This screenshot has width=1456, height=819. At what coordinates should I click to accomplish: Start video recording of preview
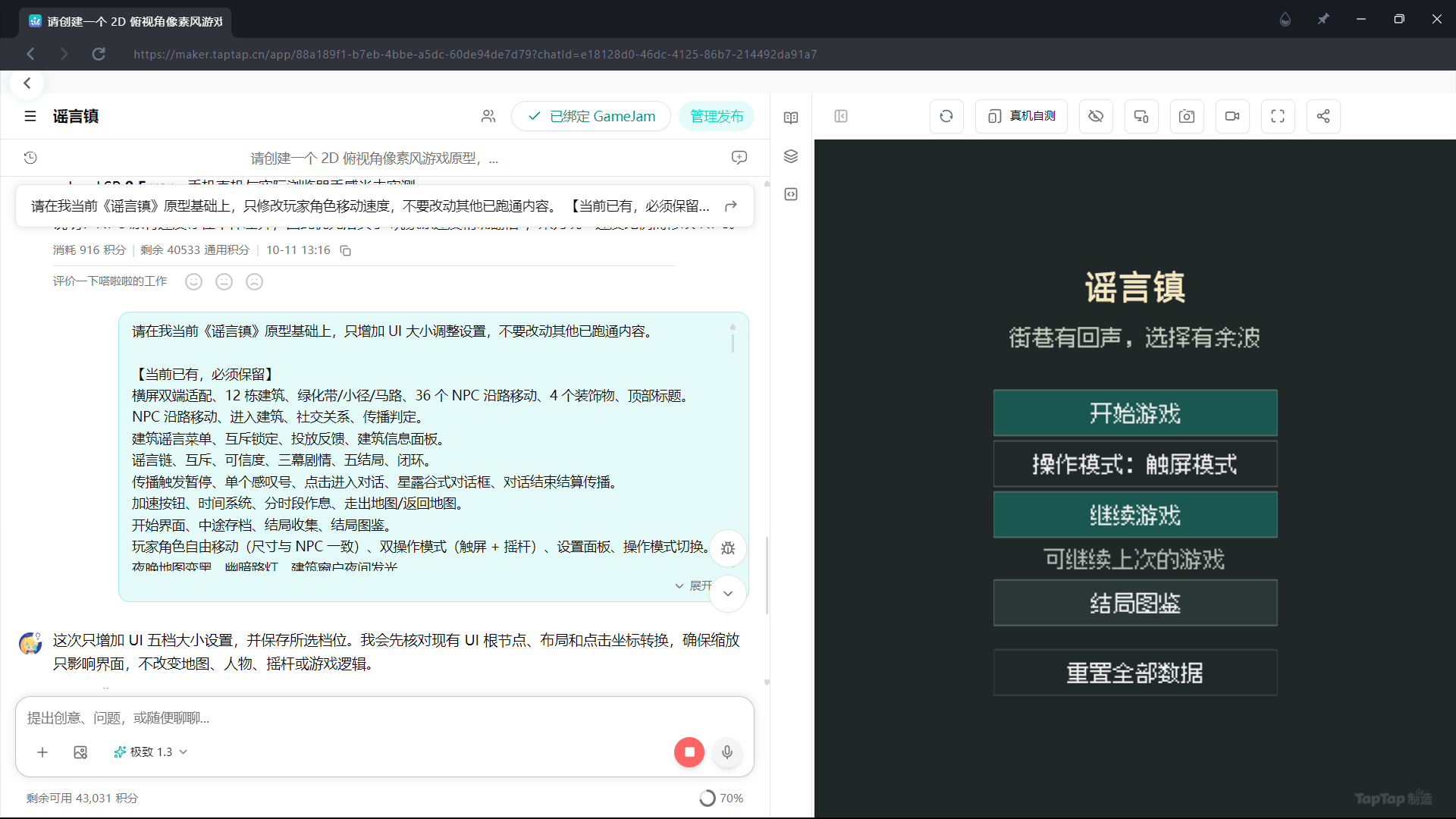pos(1232,116)
